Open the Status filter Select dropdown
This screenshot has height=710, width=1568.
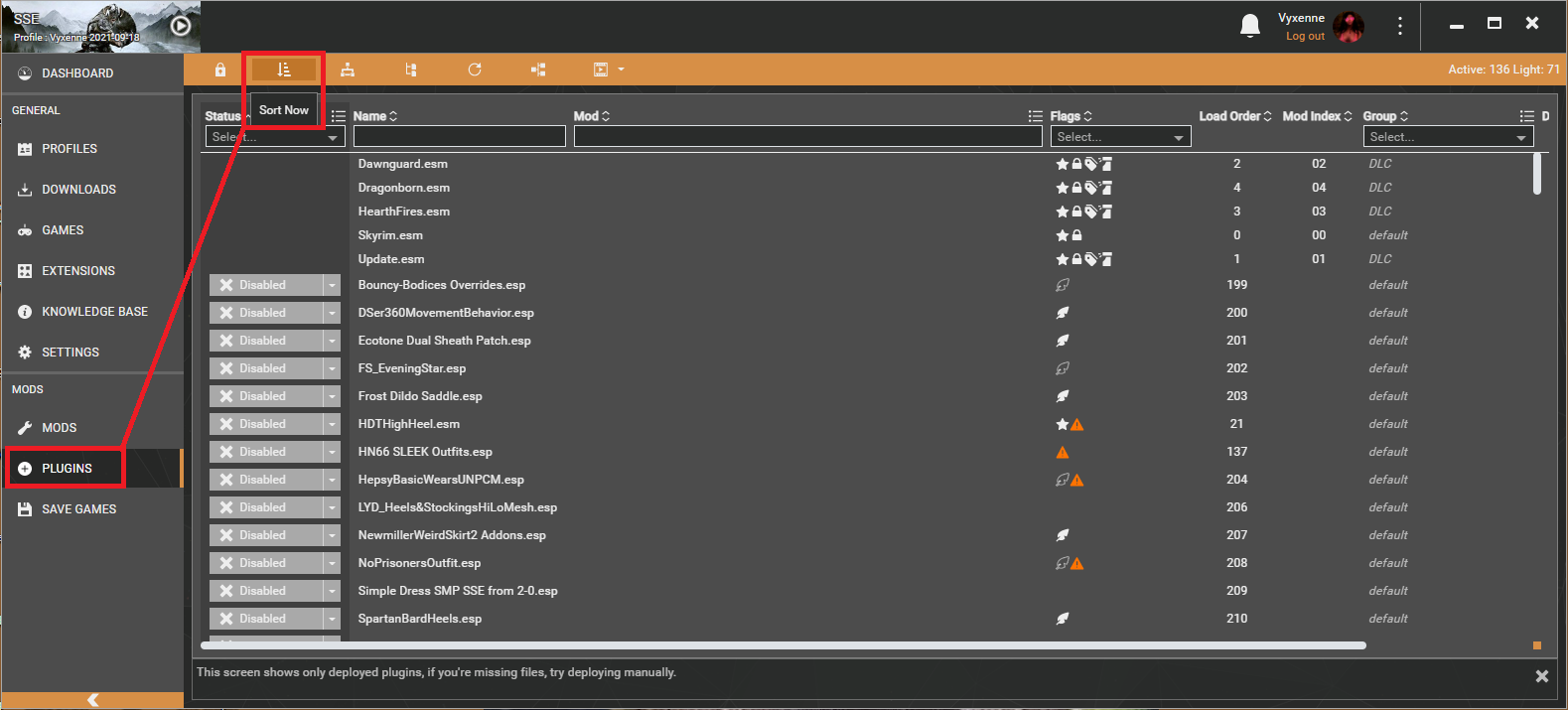tap(275, 137)
